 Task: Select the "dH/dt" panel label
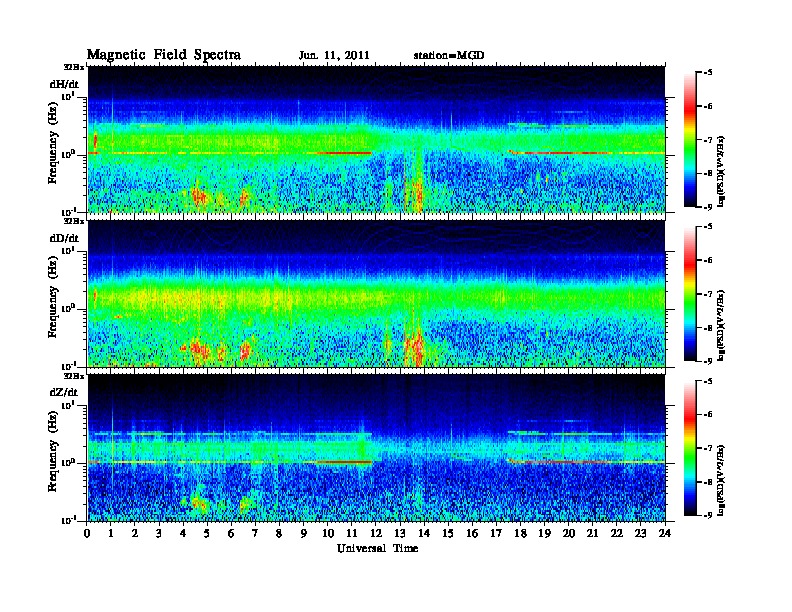(x=64, y=84)
